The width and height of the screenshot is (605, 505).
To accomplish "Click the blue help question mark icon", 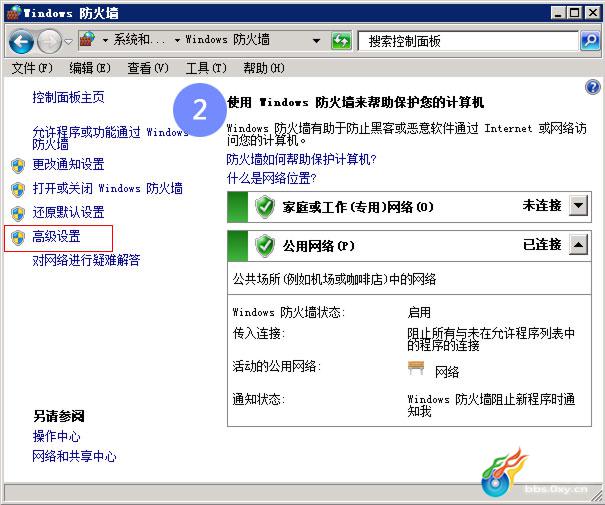I will coord(592,87).
